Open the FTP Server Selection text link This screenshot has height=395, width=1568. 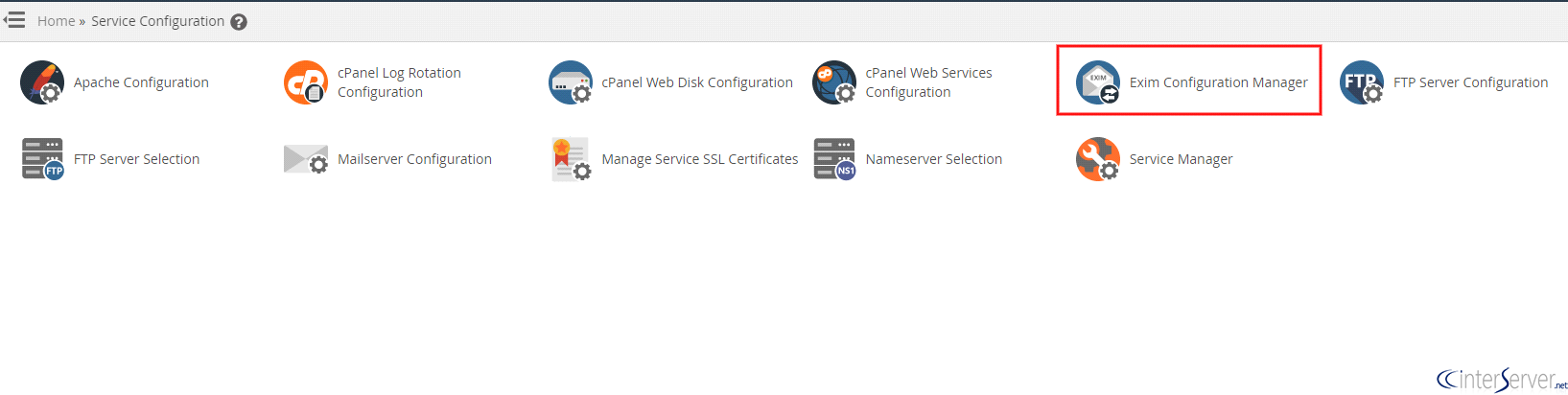pyautogui.click(x=136, y=159)
